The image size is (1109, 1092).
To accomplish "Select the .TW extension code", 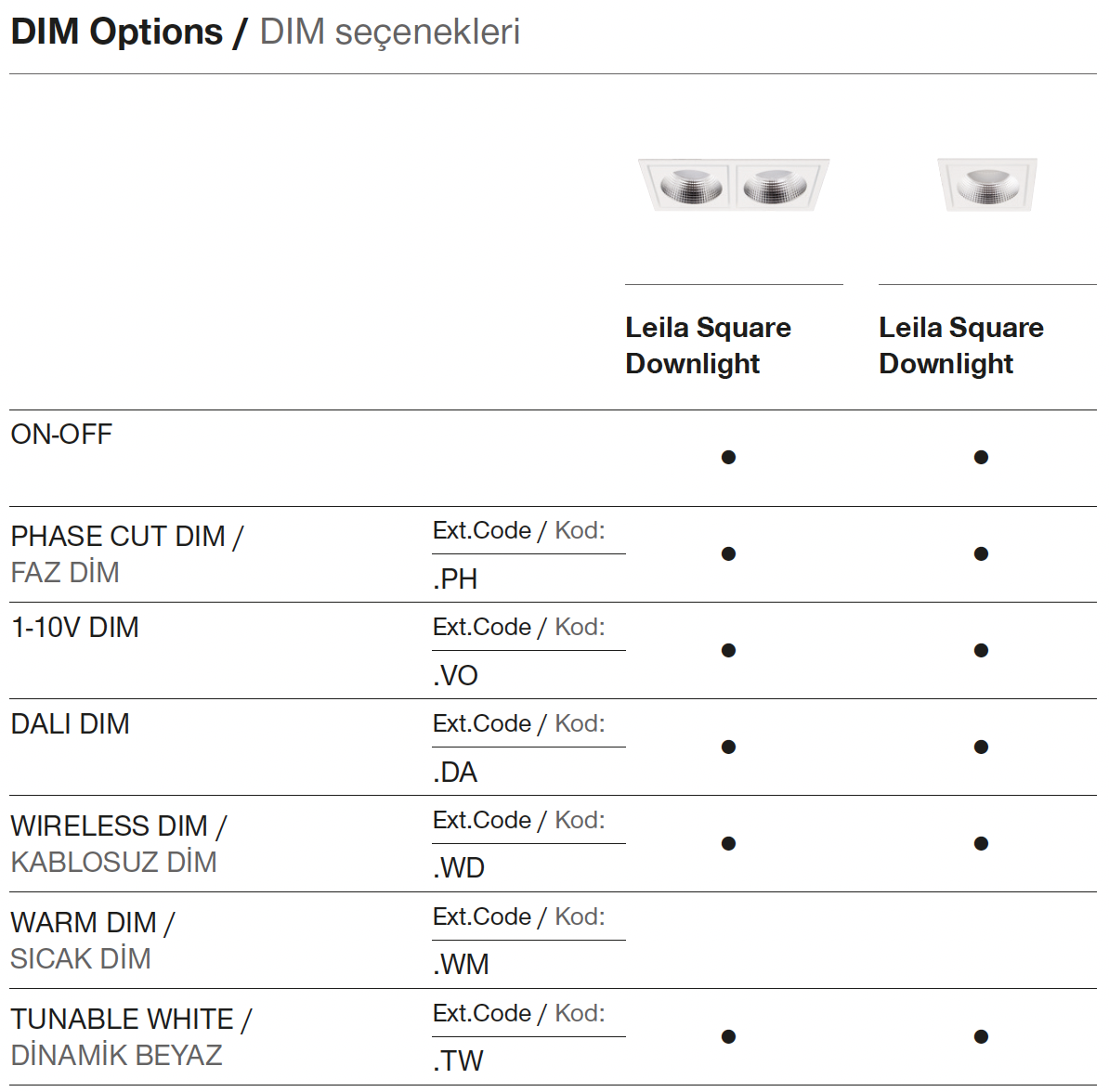I will click(x=458, y=1061).
